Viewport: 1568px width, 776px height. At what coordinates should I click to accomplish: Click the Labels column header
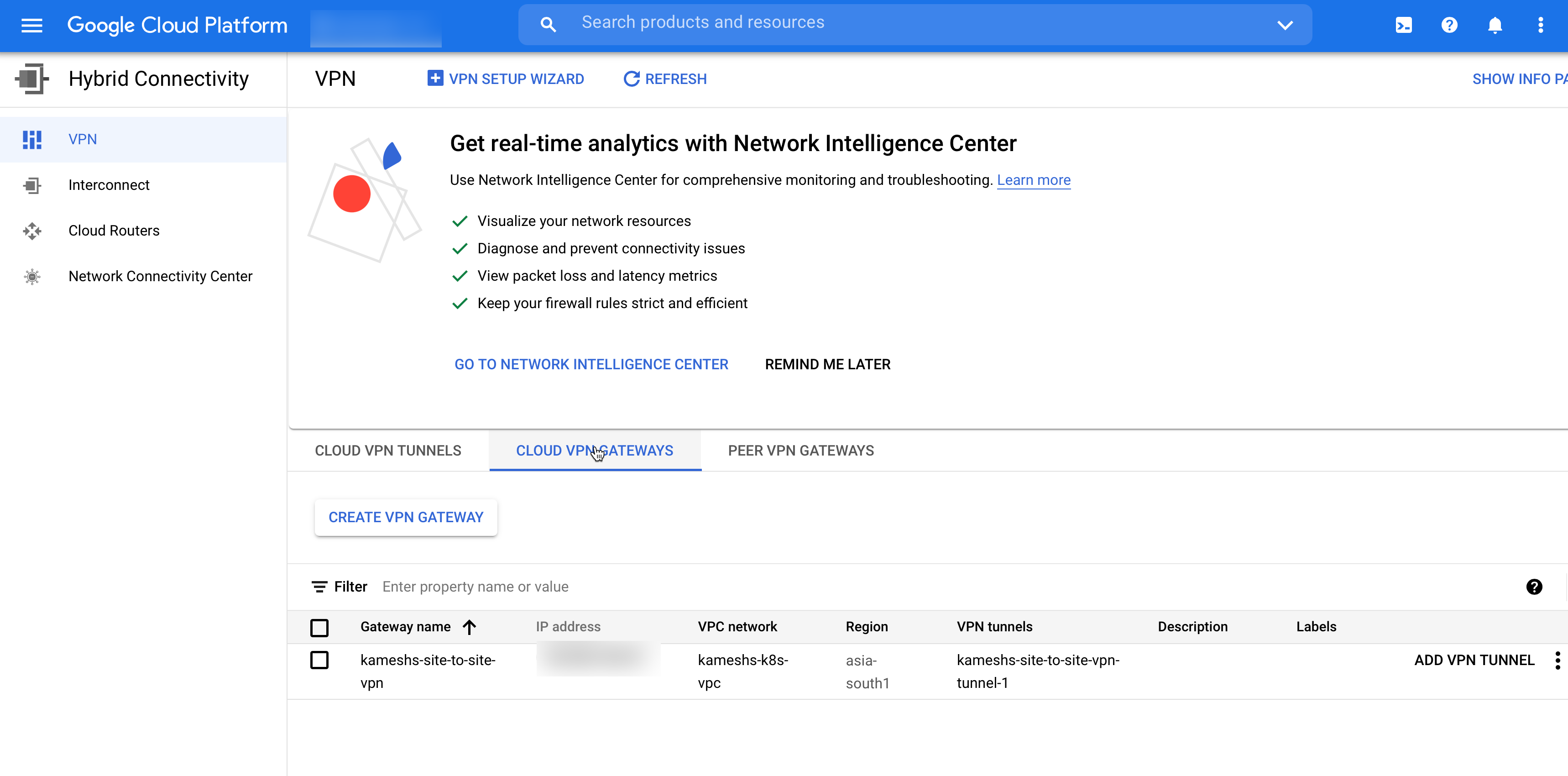(1316, 627)
